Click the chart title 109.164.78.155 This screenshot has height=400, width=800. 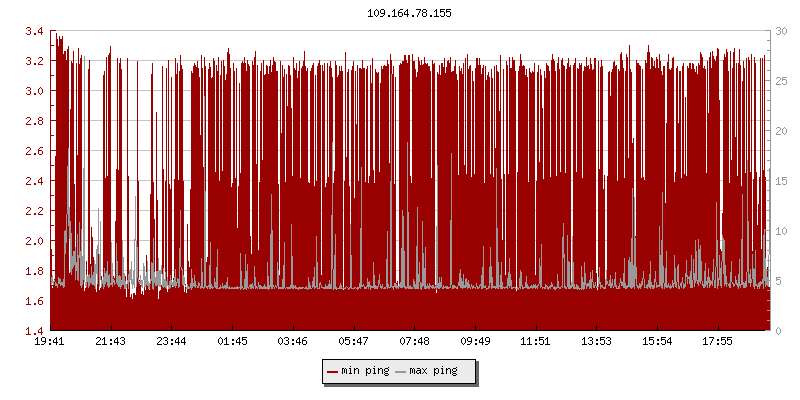click(x=409, y=13)
